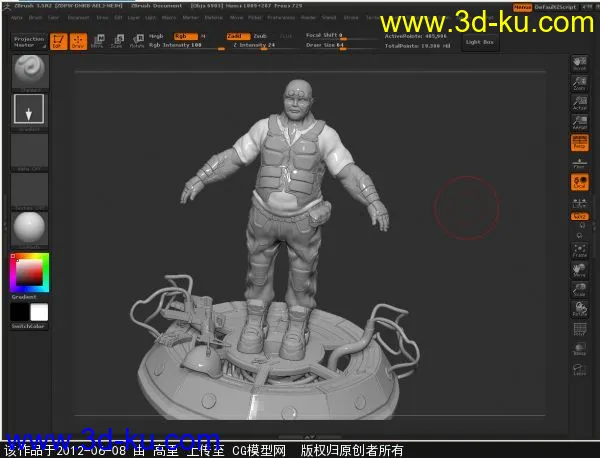The image size is (600, 458).
Task: Click the right shelf Move view icon
Action: tap(580, 271)
